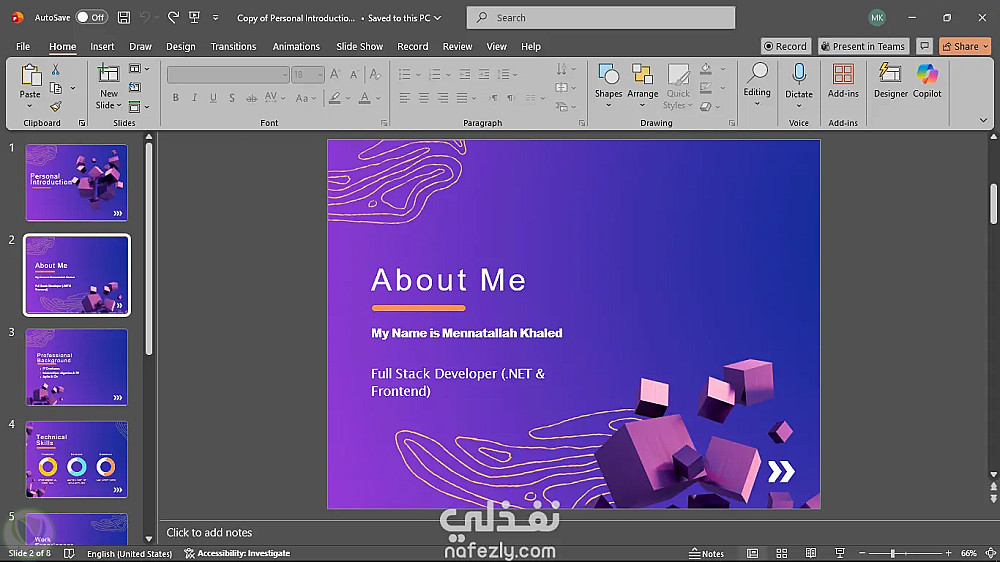This screenshot has height=562, width=1000.
Task: Open the font size dropdown
Action: [x=320, y=75]
